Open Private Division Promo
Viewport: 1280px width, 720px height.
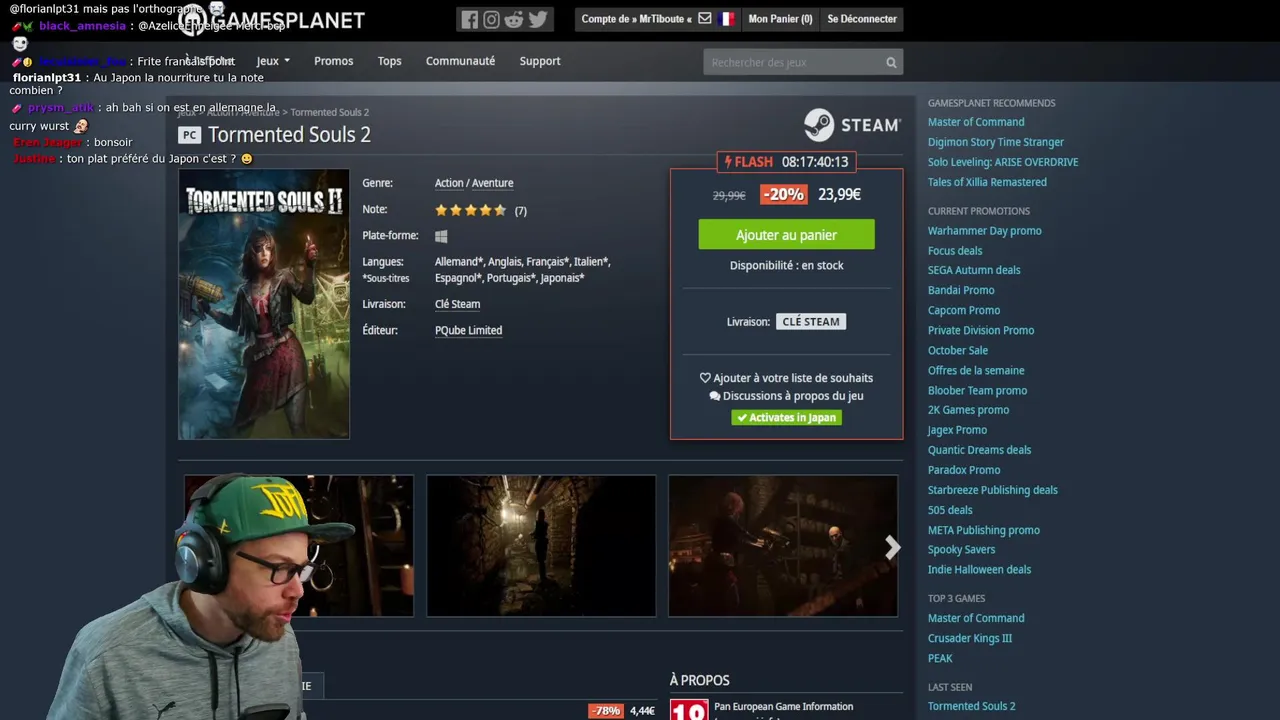(x=981, y=330)
